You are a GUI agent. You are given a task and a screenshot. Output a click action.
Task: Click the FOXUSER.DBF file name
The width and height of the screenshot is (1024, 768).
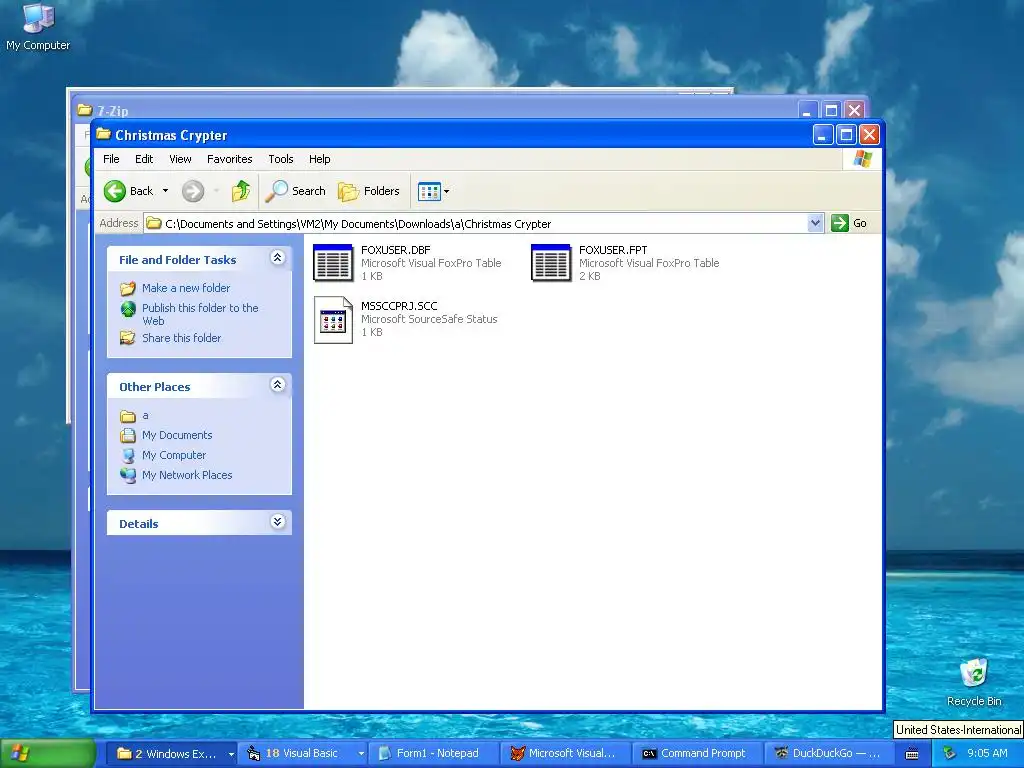click(x=396, y=249)
